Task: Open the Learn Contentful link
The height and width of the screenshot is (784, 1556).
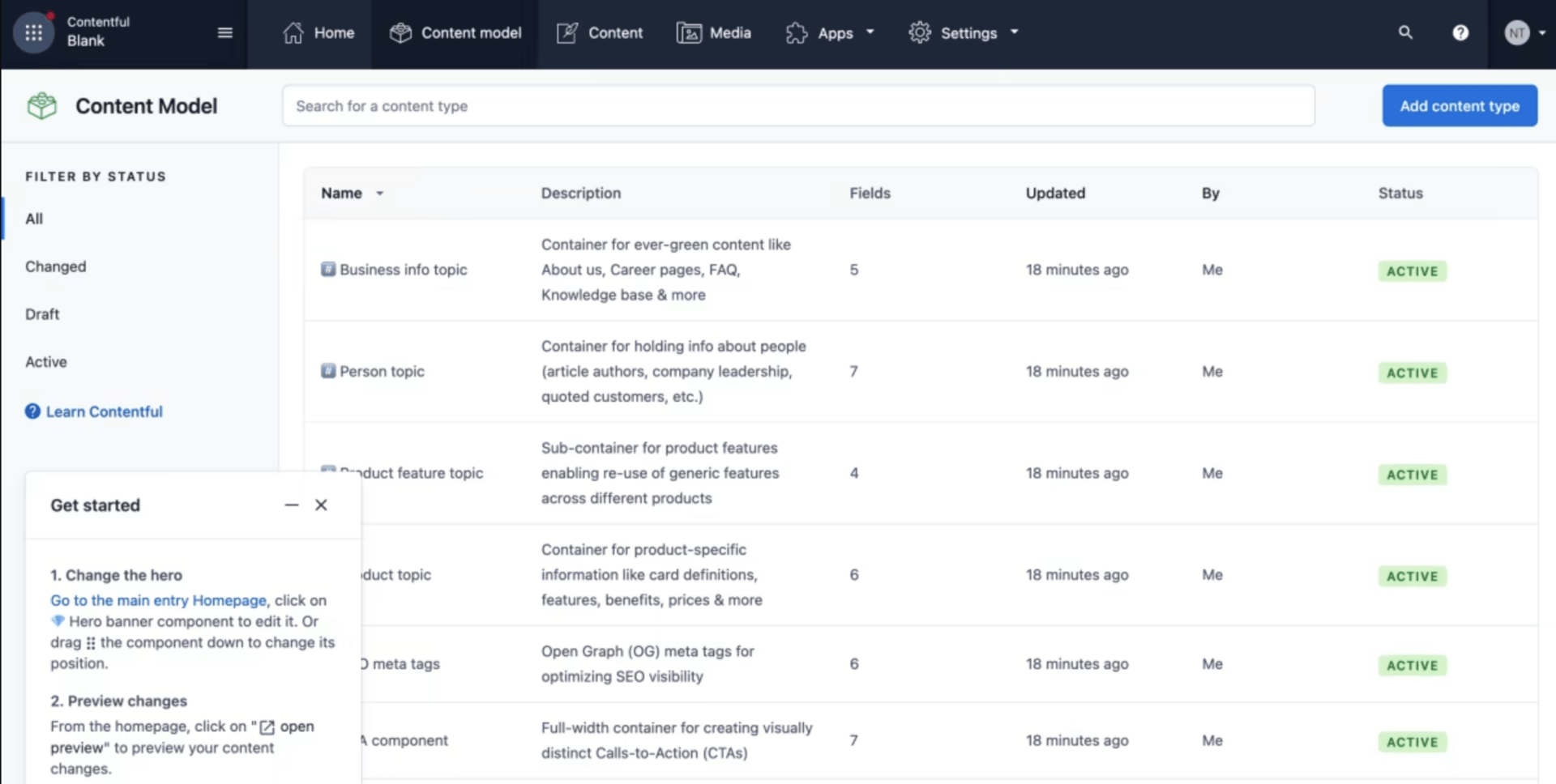Action: 104,411
